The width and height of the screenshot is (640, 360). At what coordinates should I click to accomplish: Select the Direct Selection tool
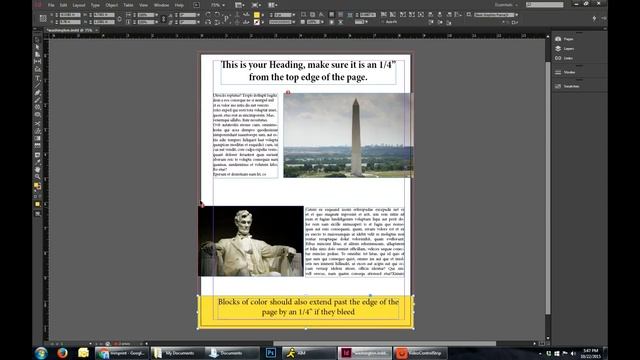(38, 47)
